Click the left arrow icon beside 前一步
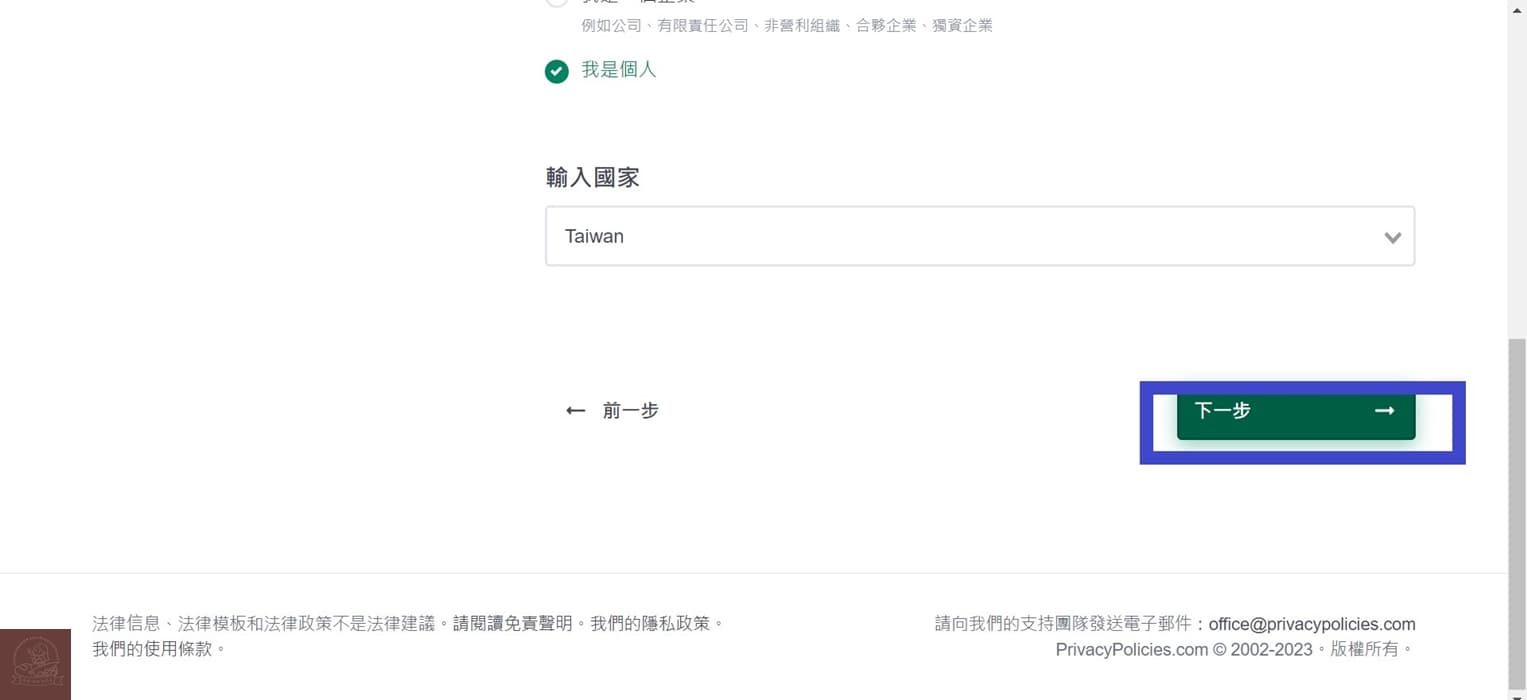1527x700 pixels. click(575, 410)
